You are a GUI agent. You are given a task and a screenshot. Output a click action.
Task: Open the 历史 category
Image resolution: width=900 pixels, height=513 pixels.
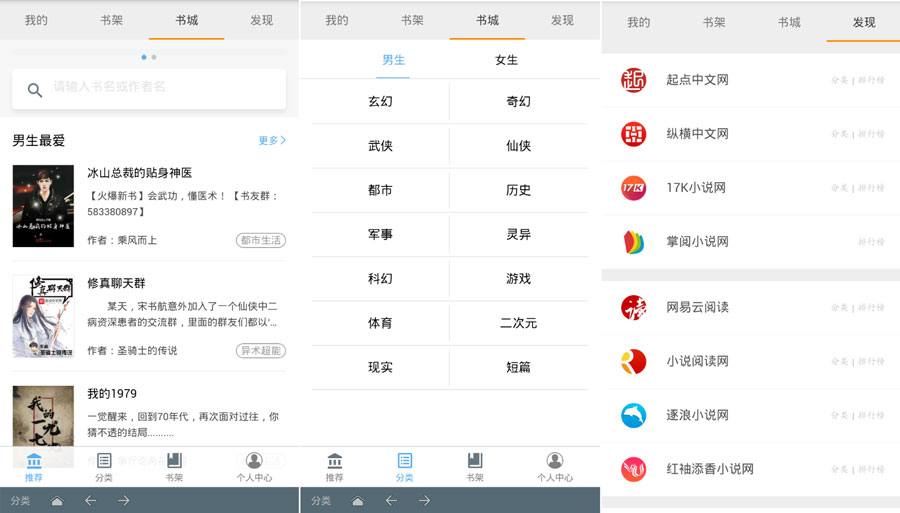coord(518,190)
